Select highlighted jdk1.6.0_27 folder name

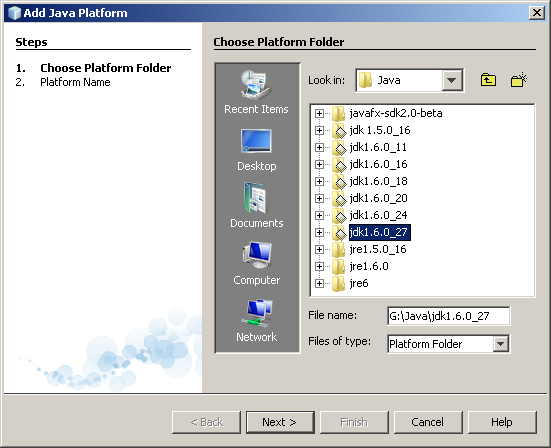(380, 232)
